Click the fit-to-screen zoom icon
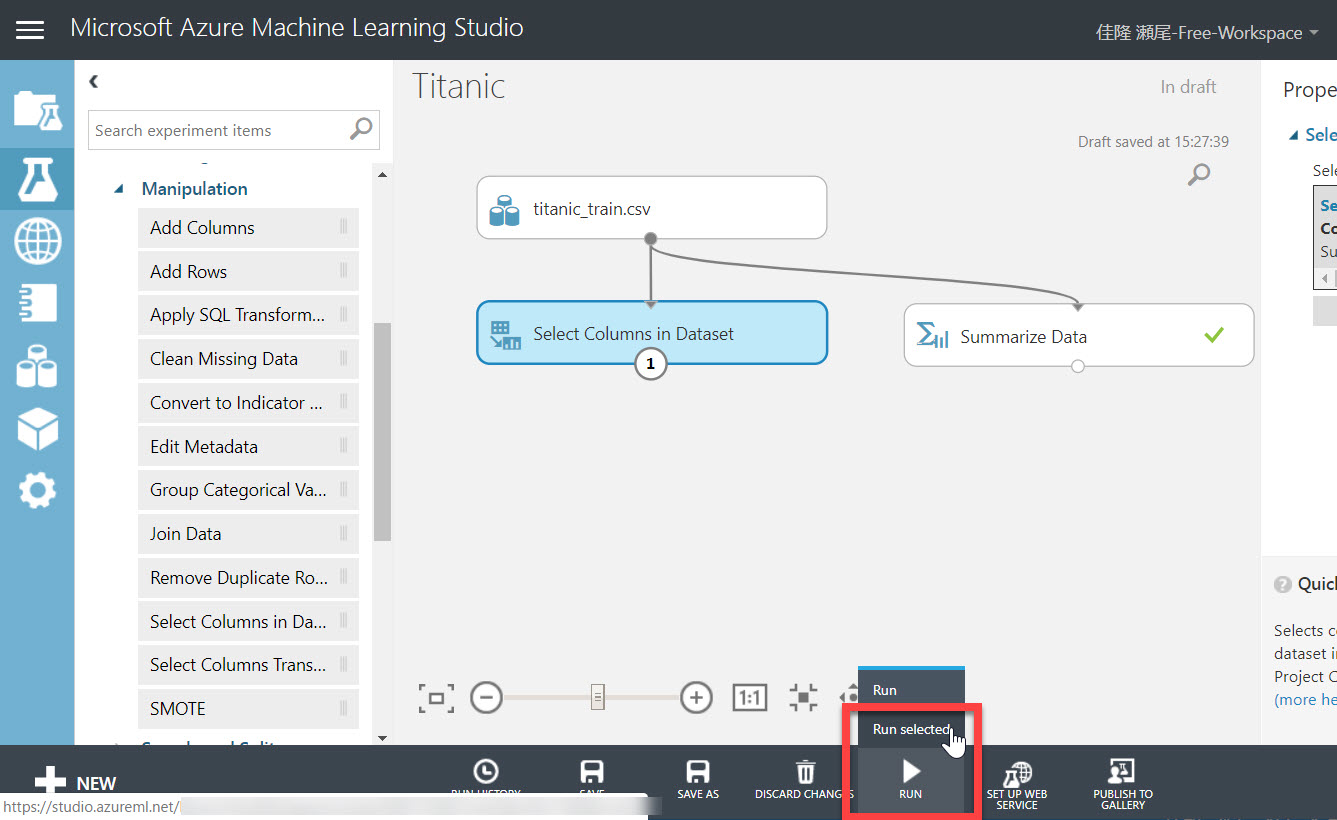1337x820 pixels. point(437,698)
